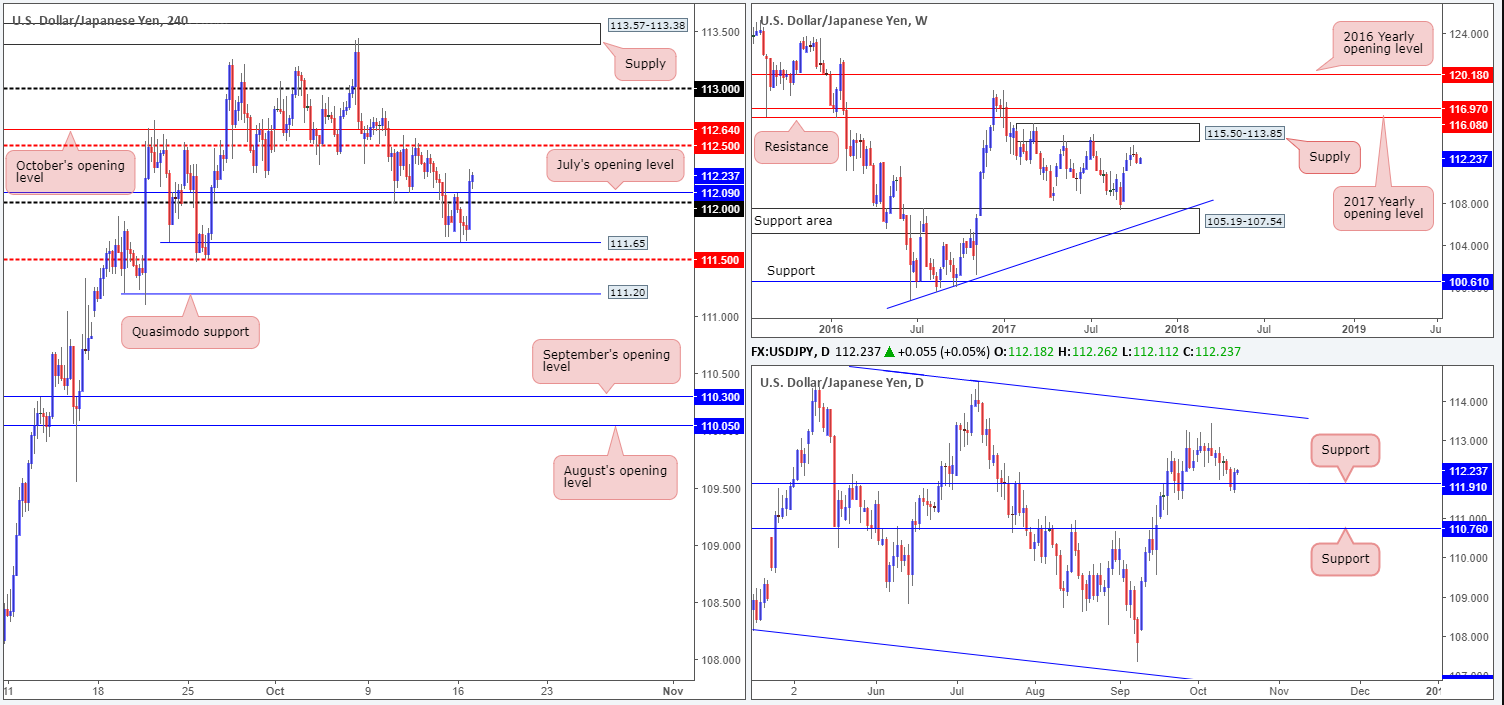Click the 'Support area' text on weekly chart

pyautogui.click(x=793, y=220)
